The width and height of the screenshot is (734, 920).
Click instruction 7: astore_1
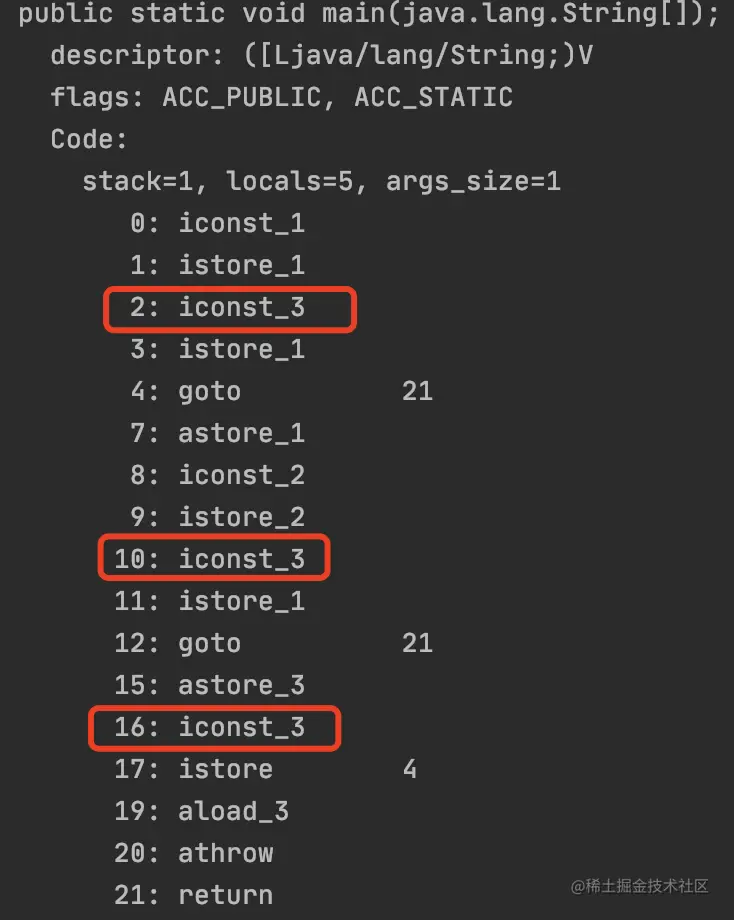(x=217, y=434)
